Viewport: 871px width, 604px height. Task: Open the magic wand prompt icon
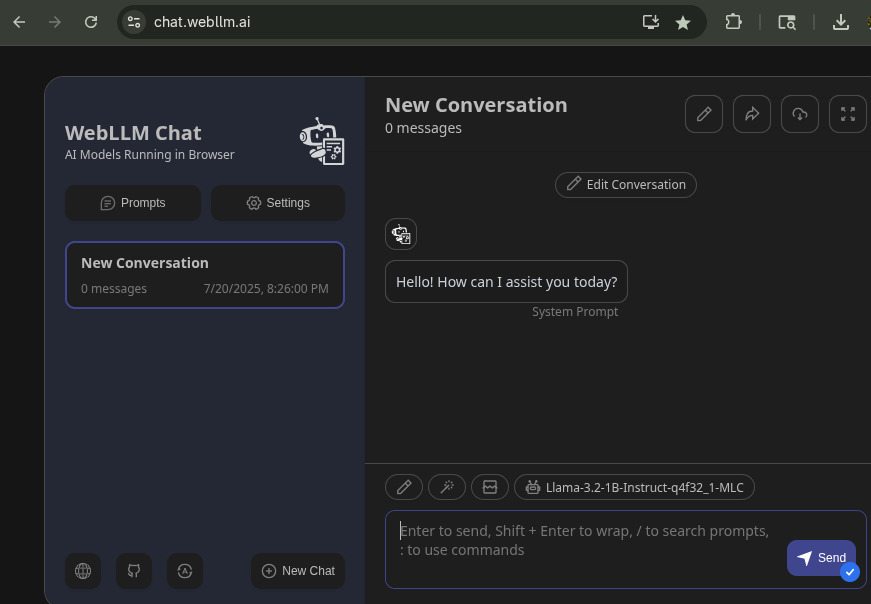click(x=447, y=487)
